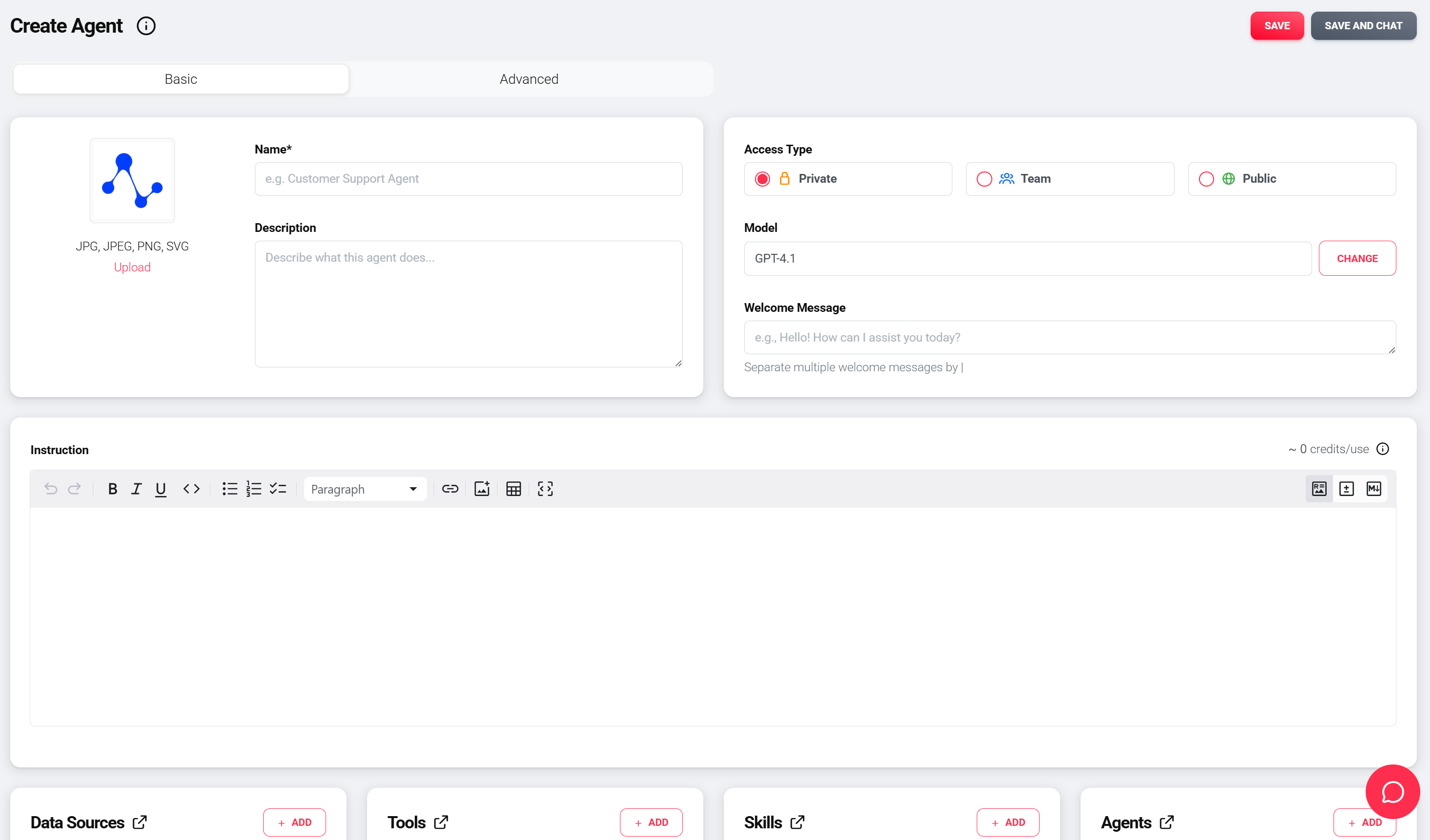Click the Bold formatting icon
1430x840 pixels.
[113, 489]
